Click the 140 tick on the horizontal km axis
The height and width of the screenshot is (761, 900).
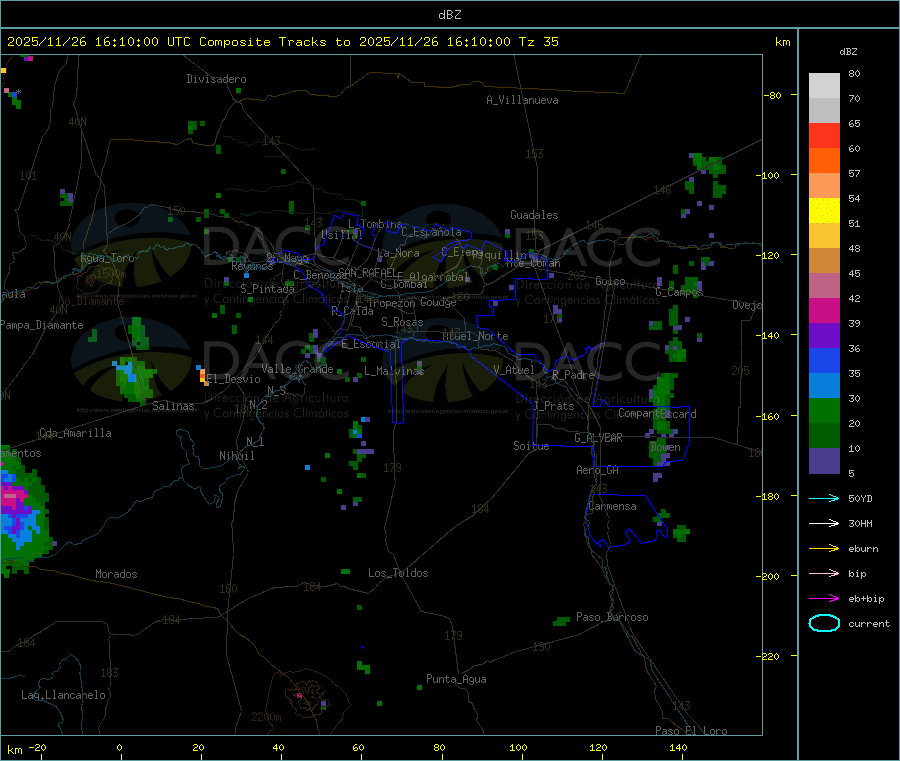[x=678, y=747]
